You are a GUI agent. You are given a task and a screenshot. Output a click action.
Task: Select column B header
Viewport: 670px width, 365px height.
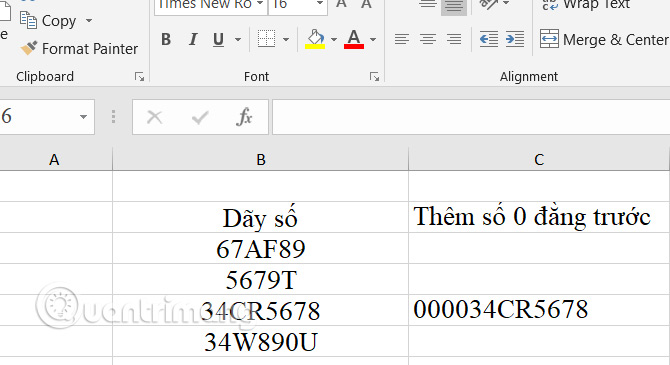tap(260, 160)
